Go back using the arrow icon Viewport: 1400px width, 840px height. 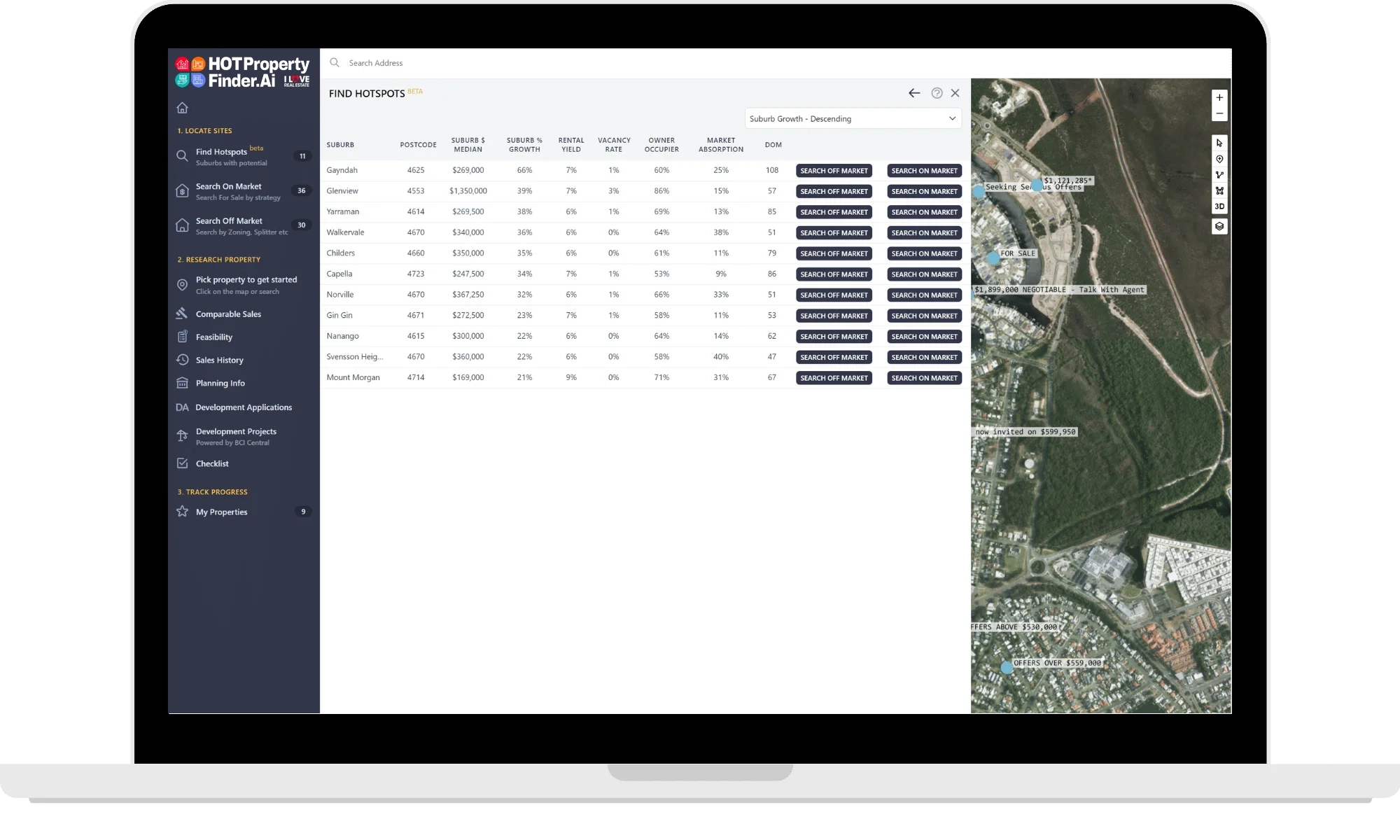[914, 93]
